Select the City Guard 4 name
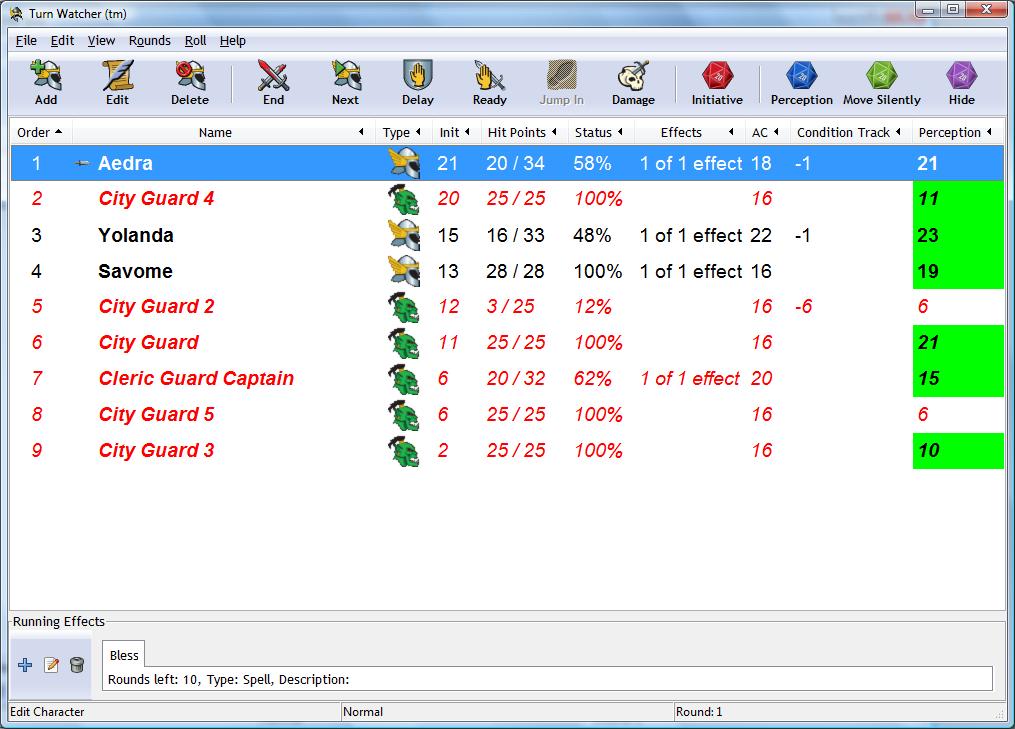1015x729 pixels. coord(156,199)
